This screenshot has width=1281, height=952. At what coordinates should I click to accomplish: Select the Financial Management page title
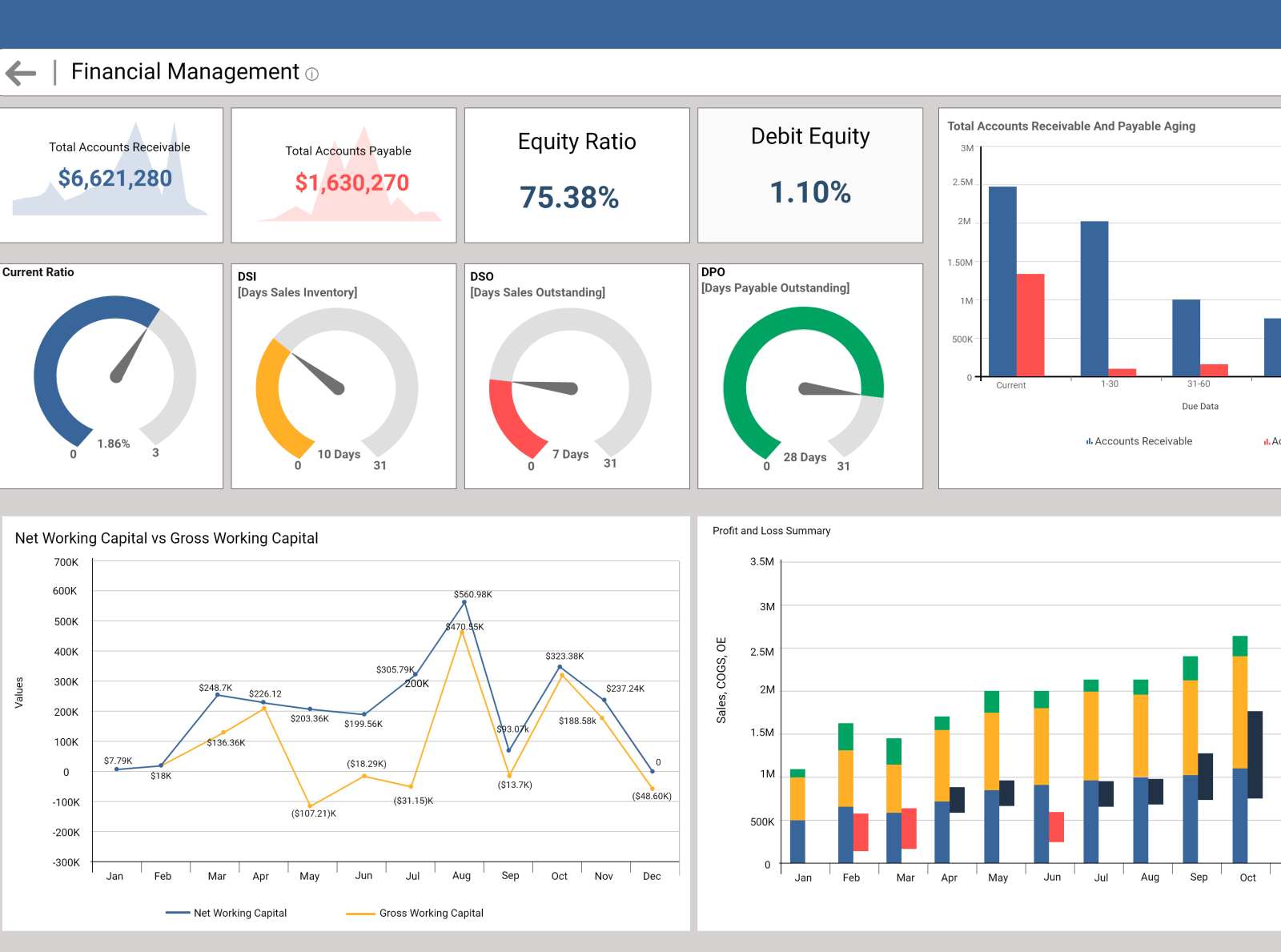[185, 72]
